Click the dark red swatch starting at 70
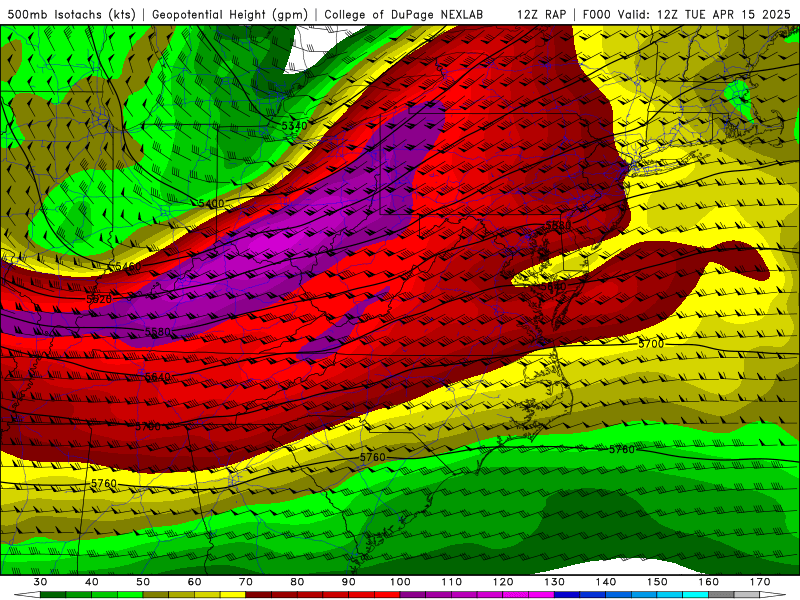The height and width of the screenshot is (600, 800). tap(259, 595)
